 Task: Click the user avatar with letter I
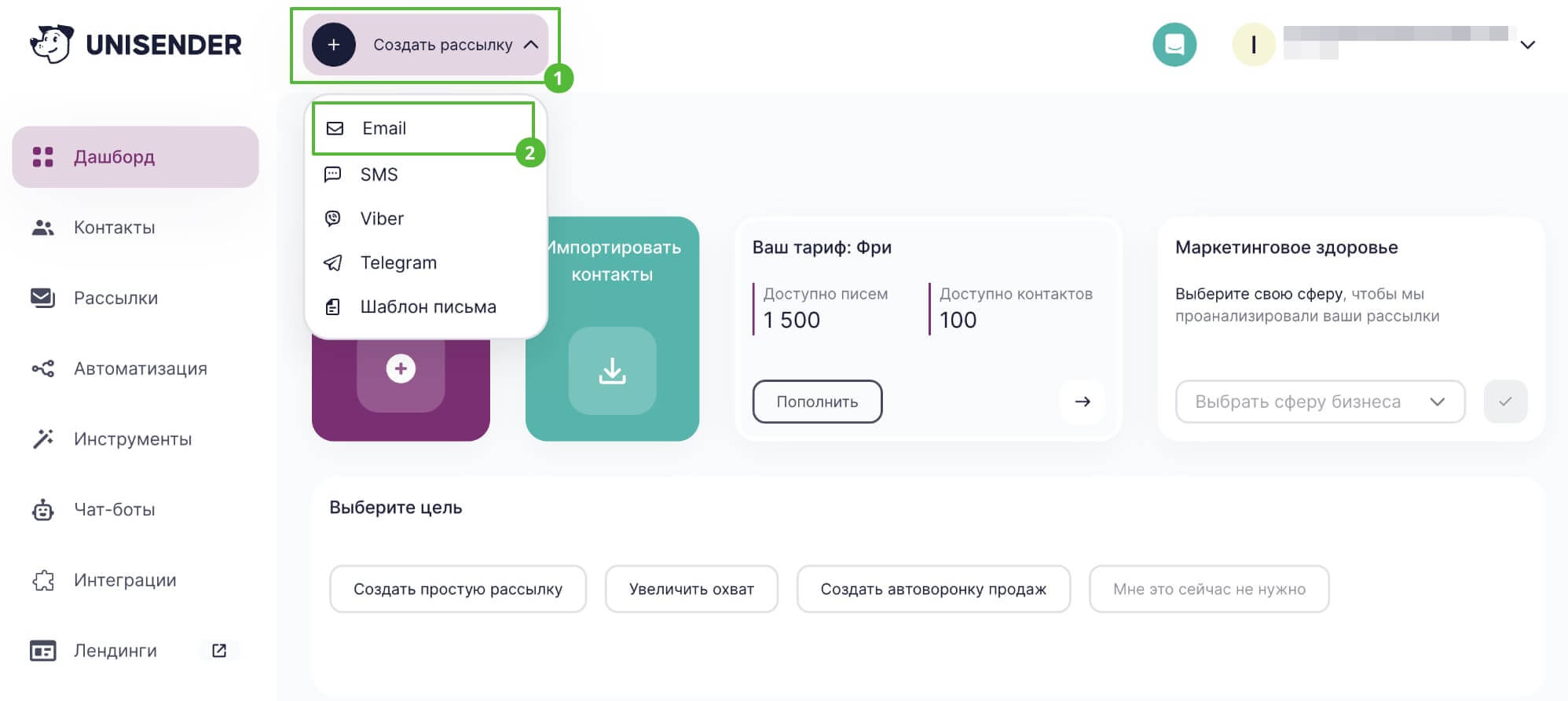(1254, 45)
